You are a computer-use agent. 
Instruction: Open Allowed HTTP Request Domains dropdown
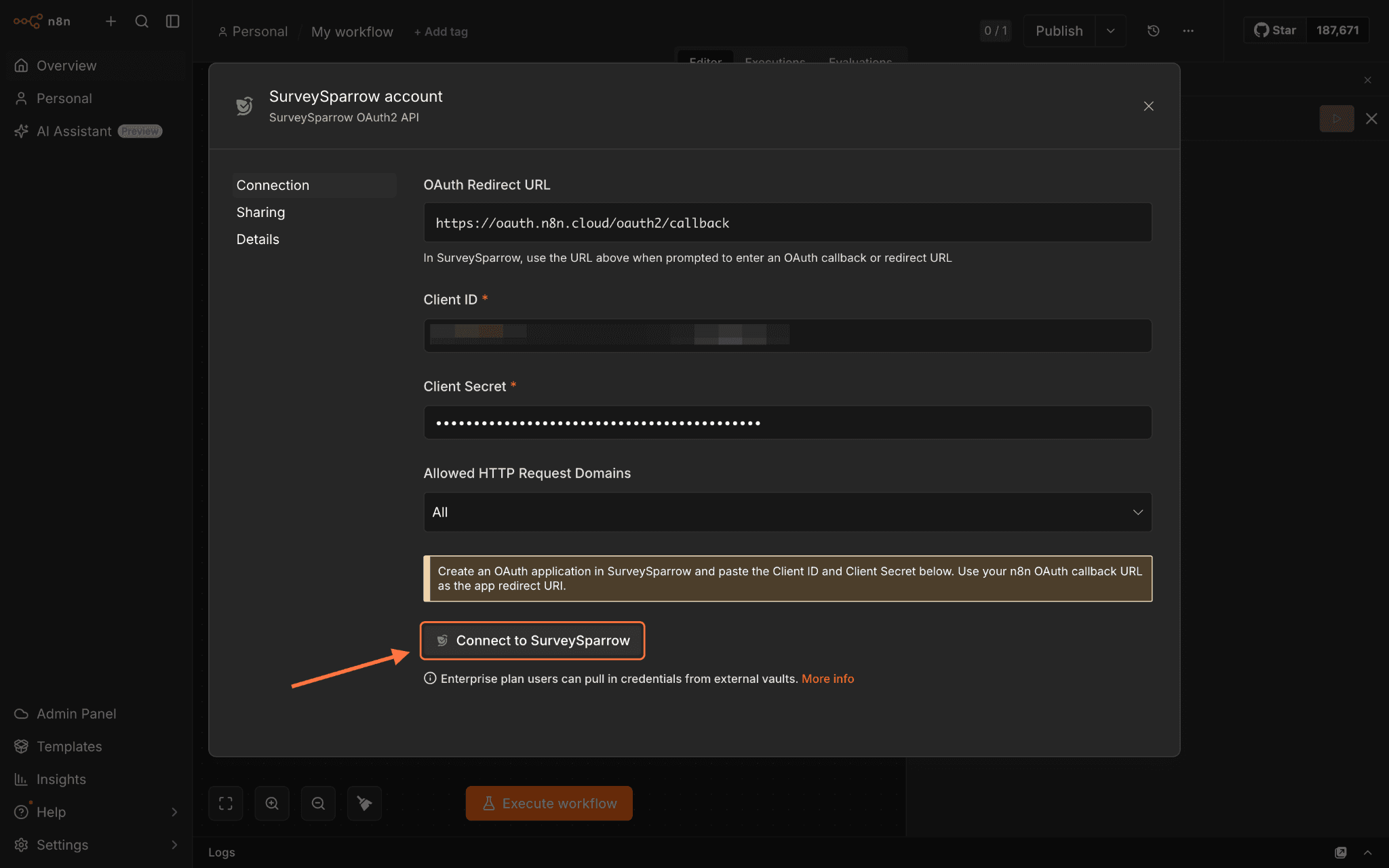[x=787, y=512]
